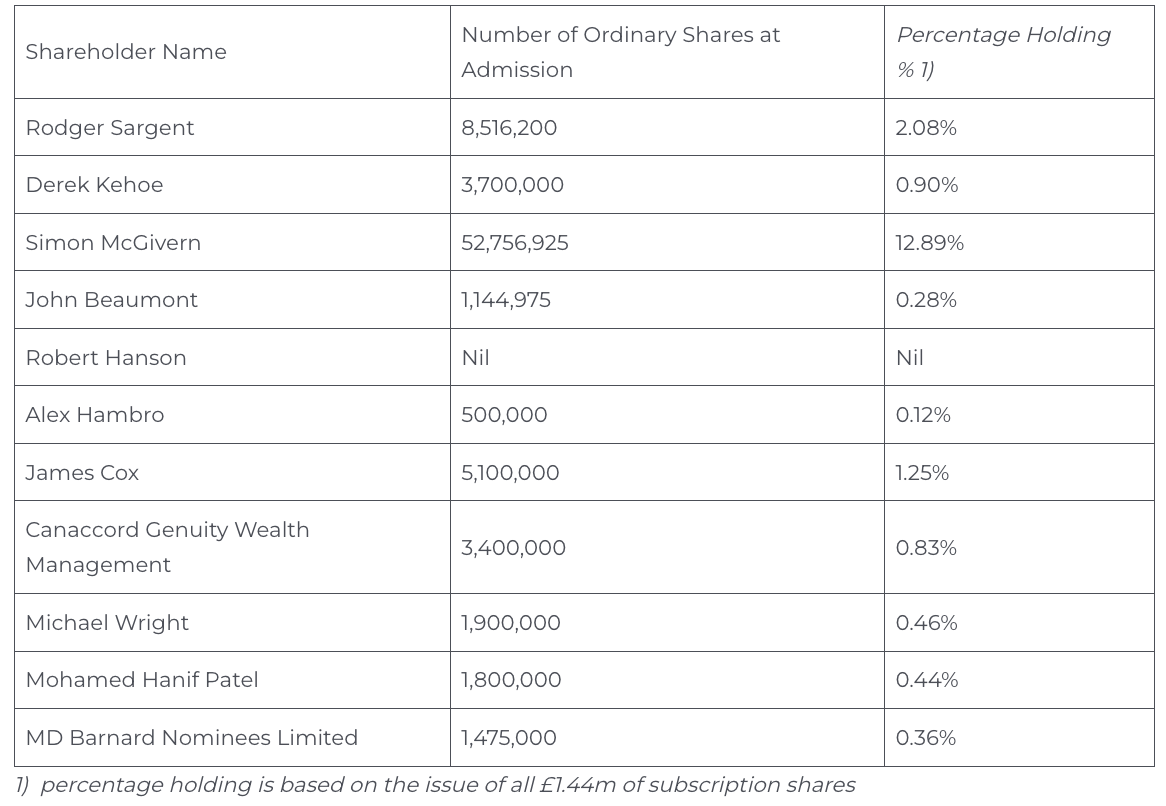Image resolution: width=1166 pixels, height=806 pixels.
Task: Click Mohamed Hanif Patel's 1,800,000 shares cell
Action: (511, 680)
